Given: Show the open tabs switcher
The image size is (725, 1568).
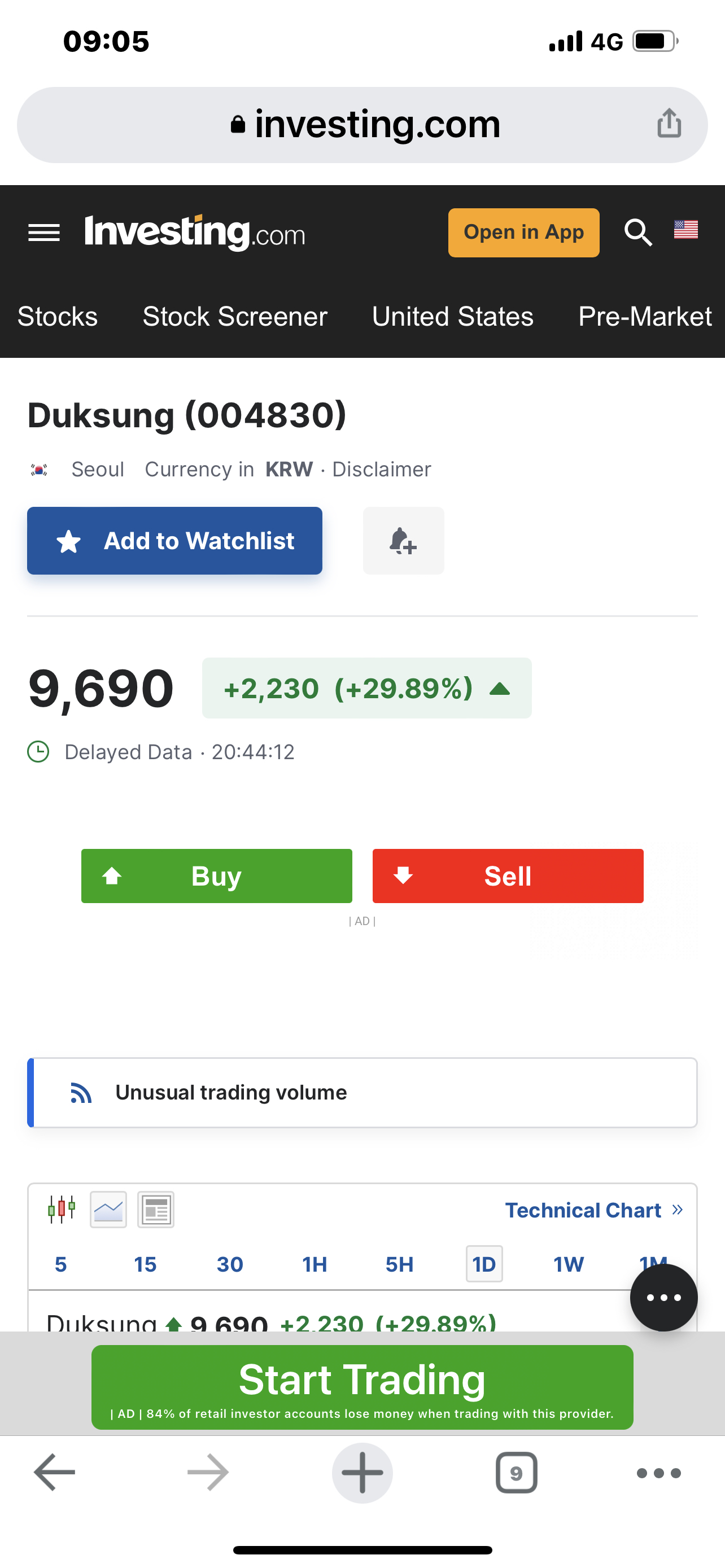Looking at the screenshot, I should (516, 1473).
